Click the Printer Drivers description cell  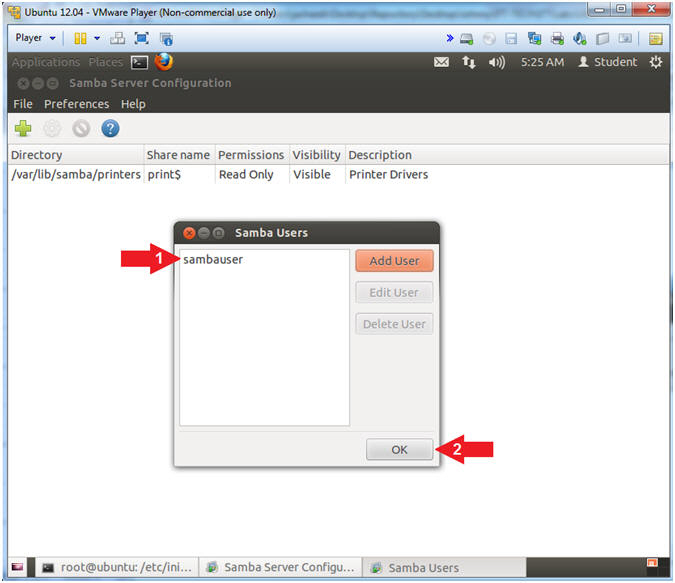(x=389, y=174)
